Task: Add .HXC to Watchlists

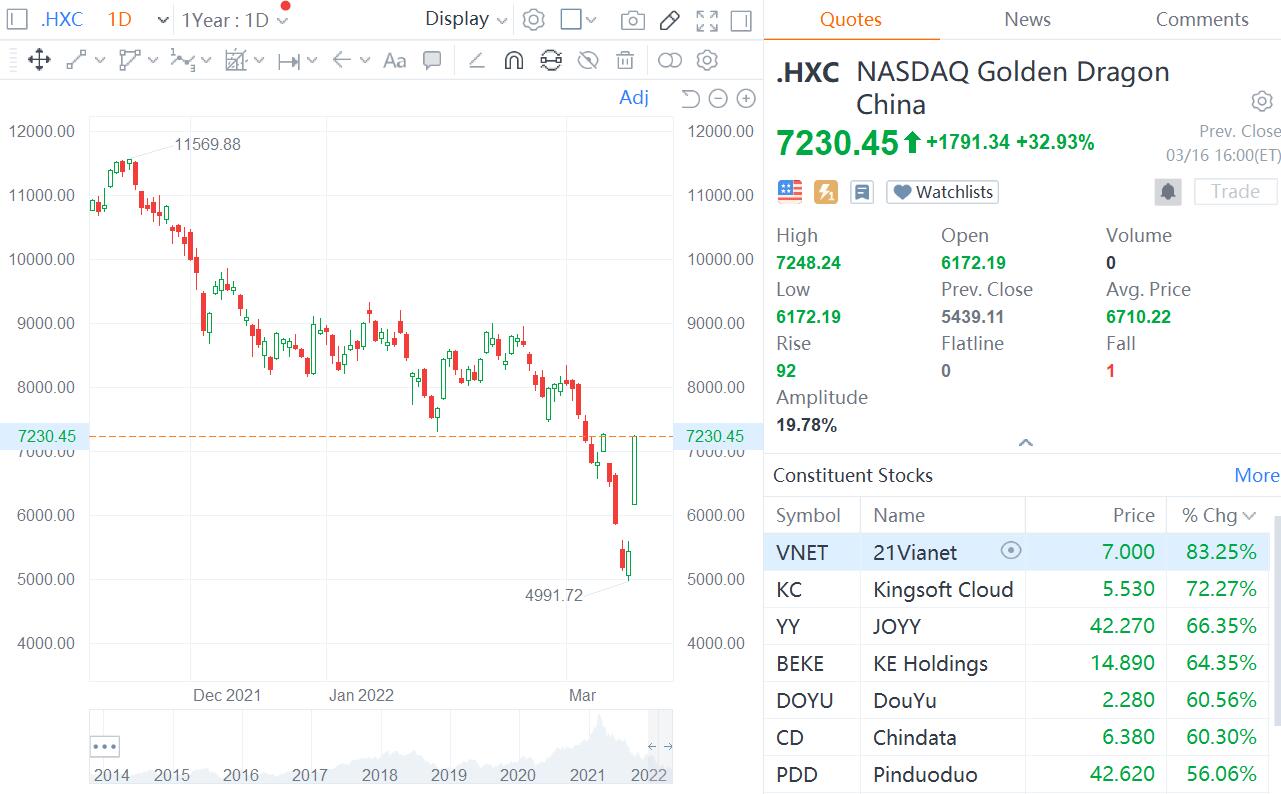Action: [x=942, y=192]
